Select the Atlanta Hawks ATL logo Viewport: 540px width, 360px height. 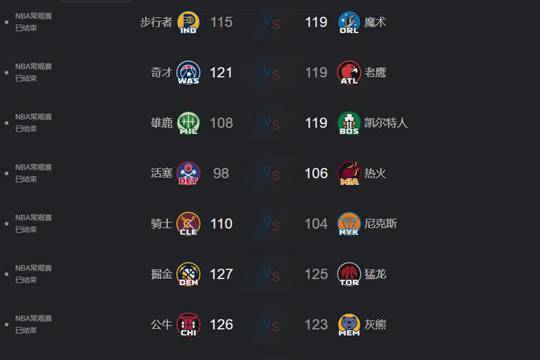[x=349, y=73]
